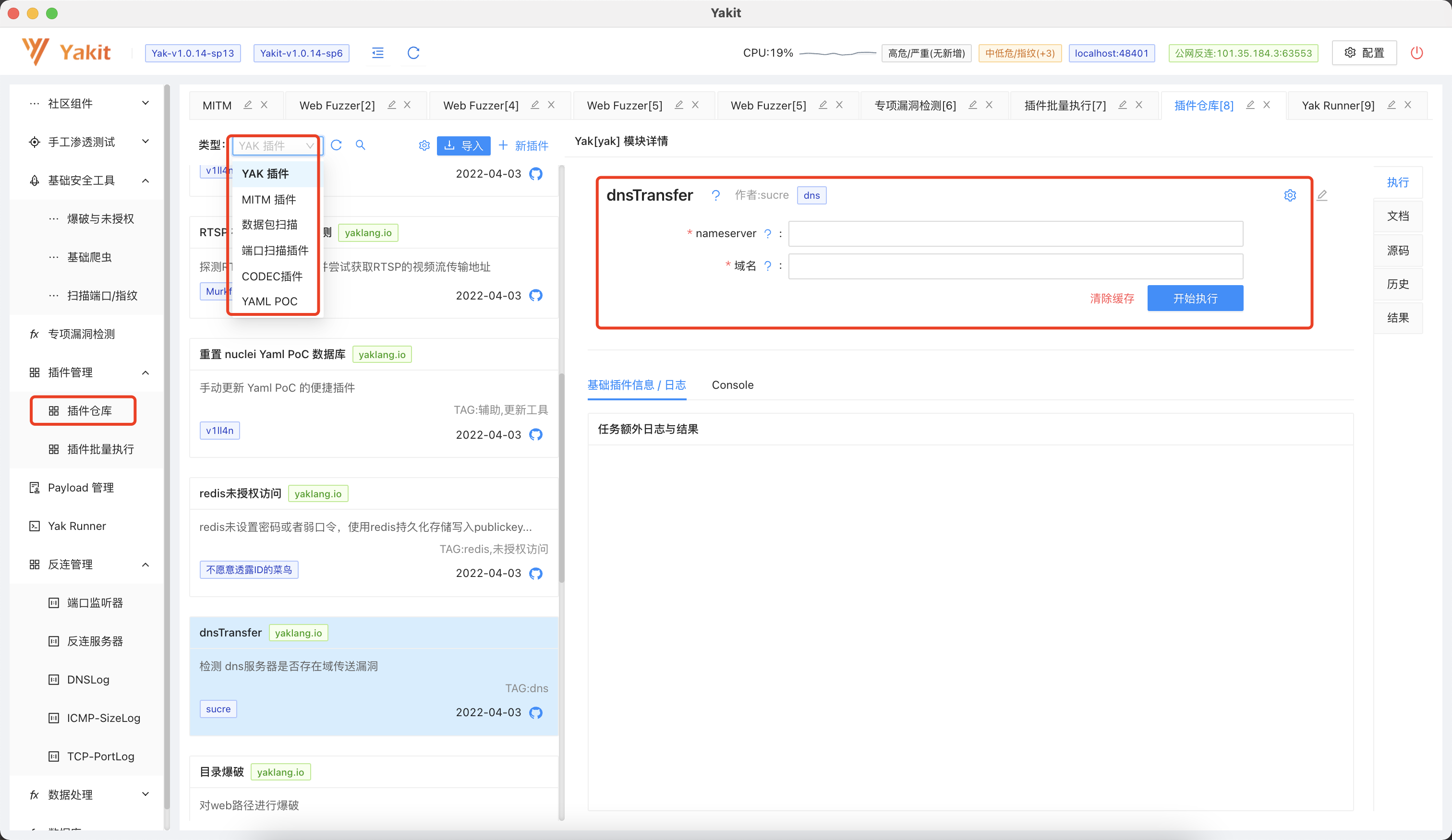Switch to the Console tab
This screenshot has width=1452, height=840.
[x=732, y=385]
